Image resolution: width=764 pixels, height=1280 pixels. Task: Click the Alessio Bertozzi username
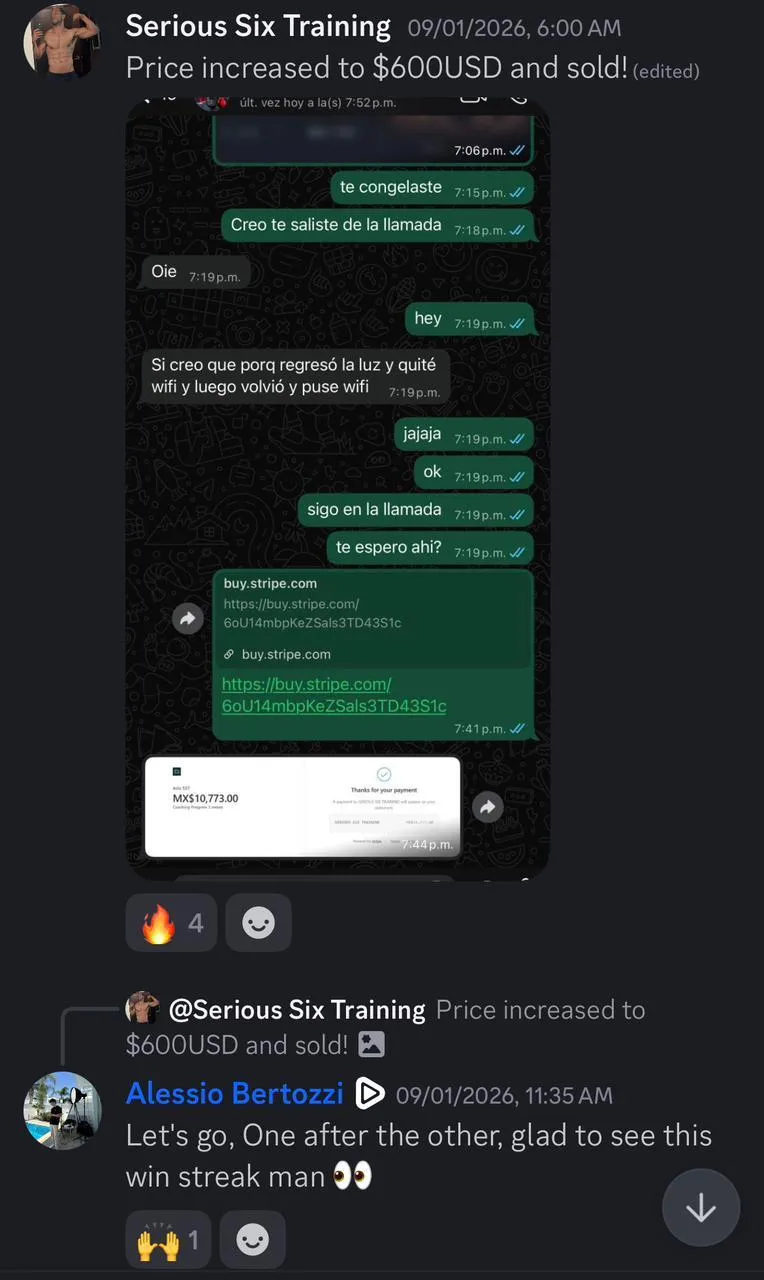(235, 1093)
